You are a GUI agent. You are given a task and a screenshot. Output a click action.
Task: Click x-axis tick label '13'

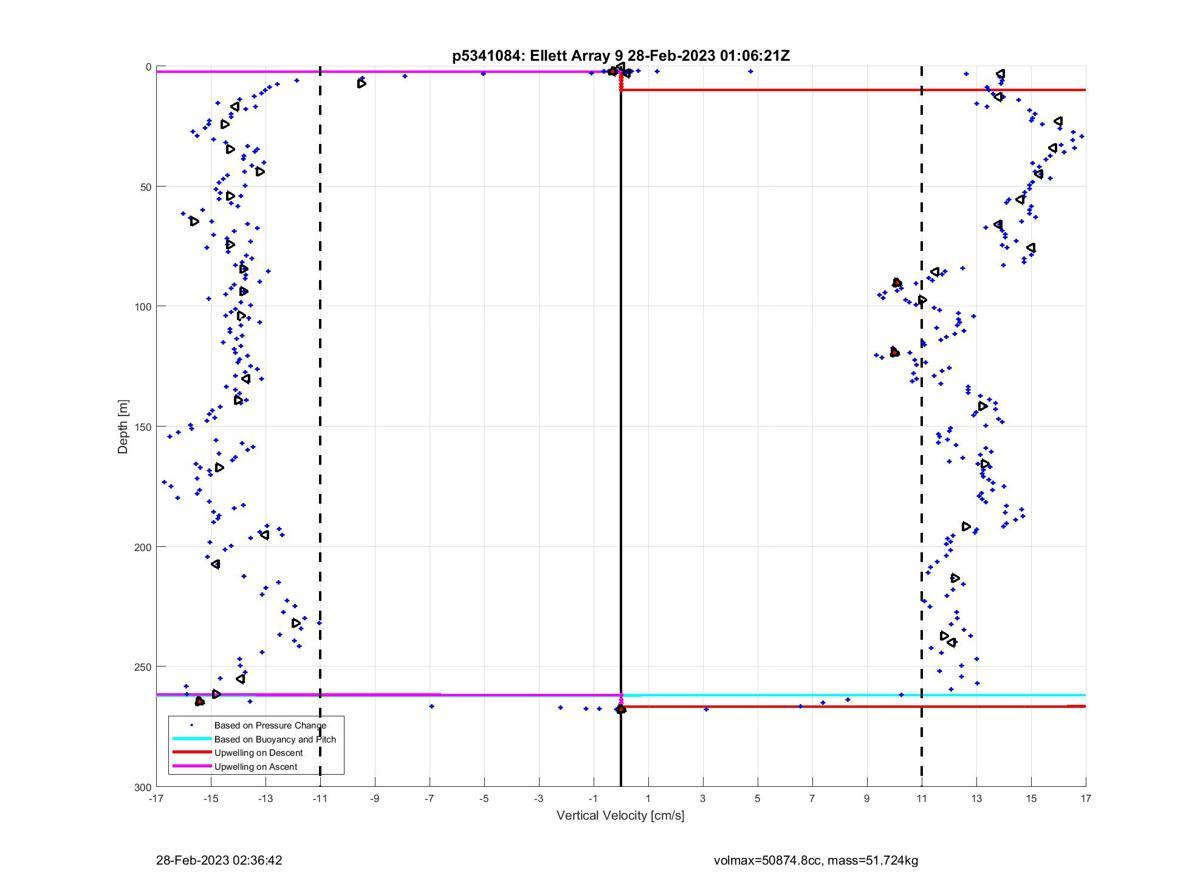pyautogui.click(x=976, y=798)
